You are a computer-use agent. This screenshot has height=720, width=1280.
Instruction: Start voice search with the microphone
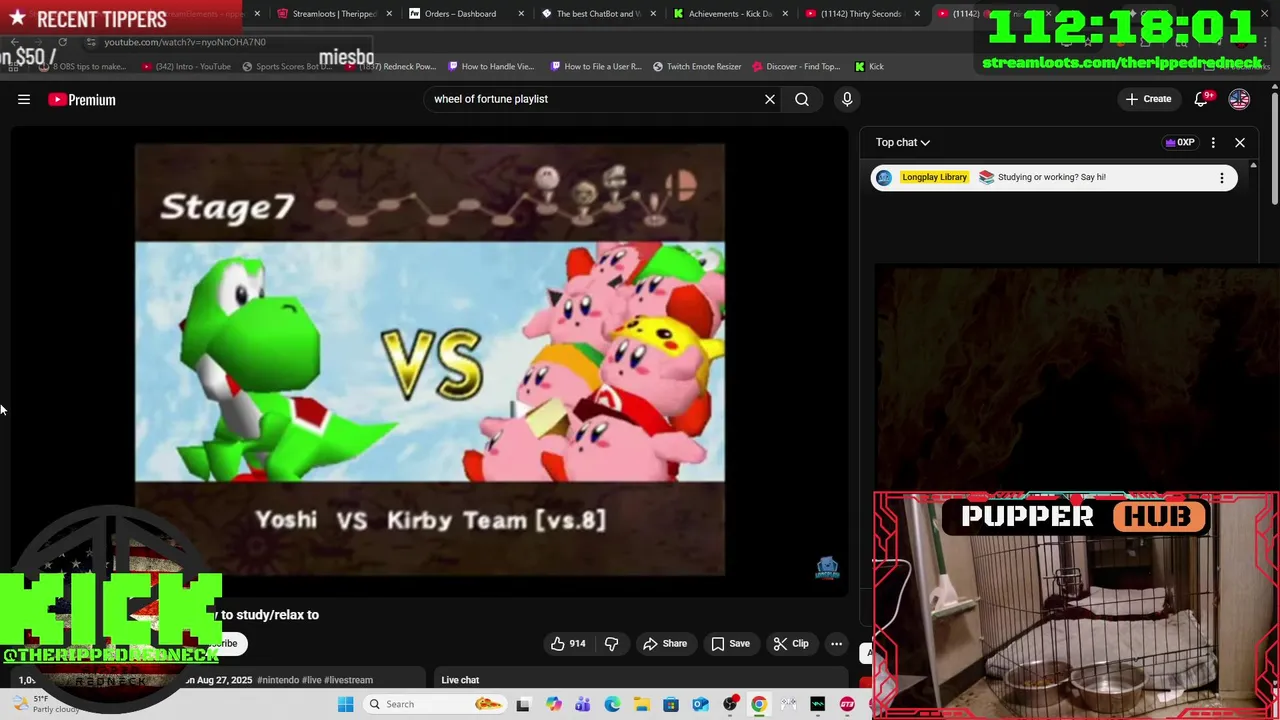[847, 99]
